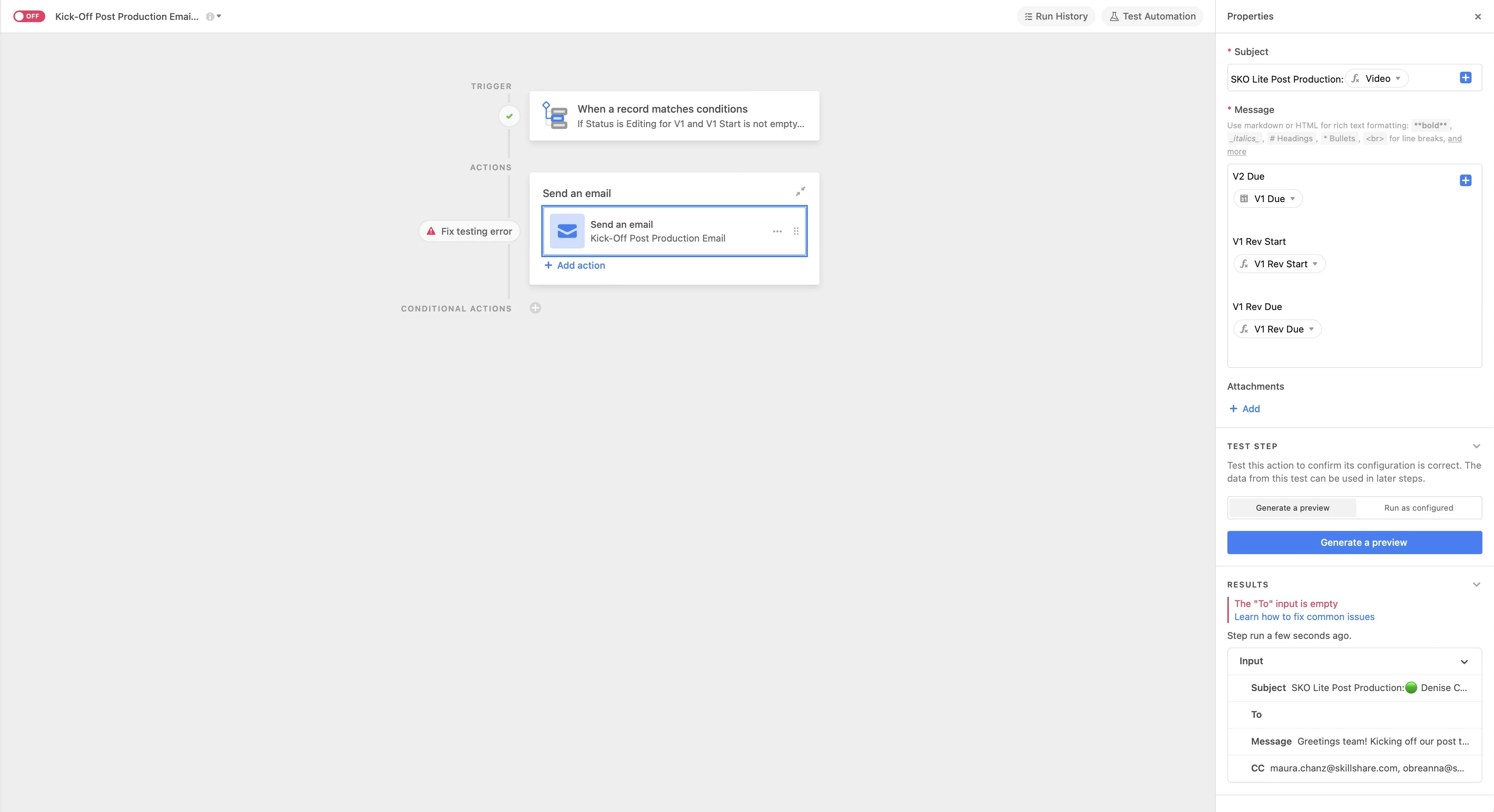Click the drag handle on email action

tap(796, 231)
